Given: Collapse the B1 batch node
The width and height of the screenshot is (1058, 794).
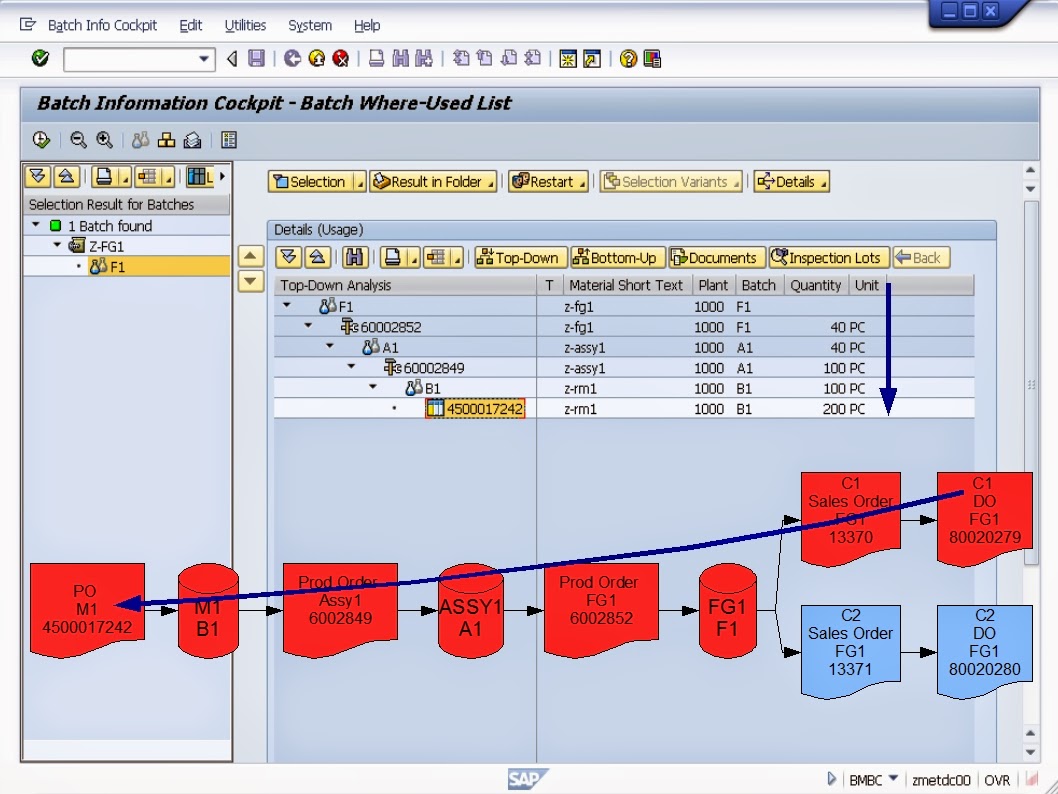Looking at the screenshot, I should [x=373, y=387].
